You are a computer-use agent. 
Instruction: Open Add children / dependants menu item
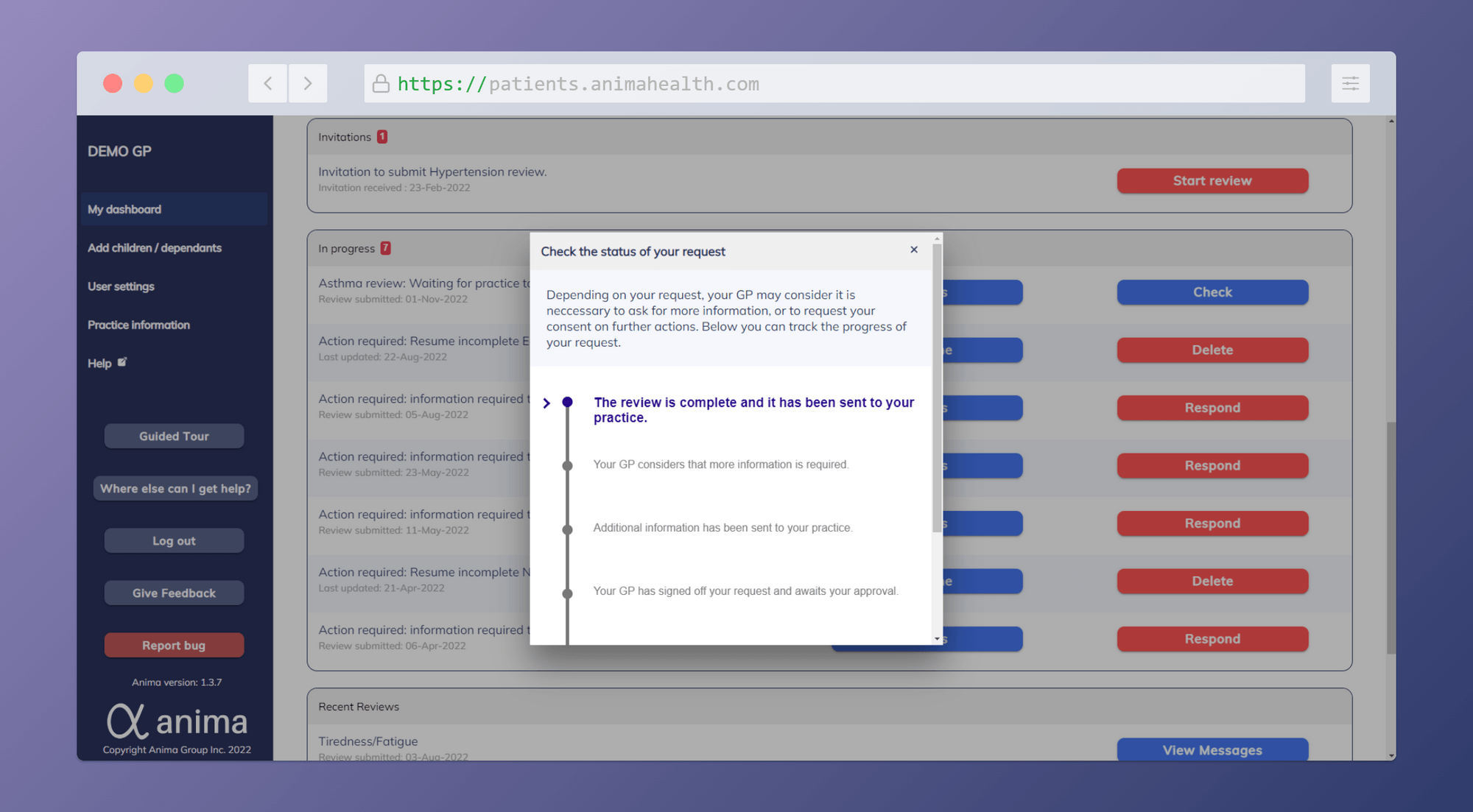pyautogui.click(x=155, y=248)
